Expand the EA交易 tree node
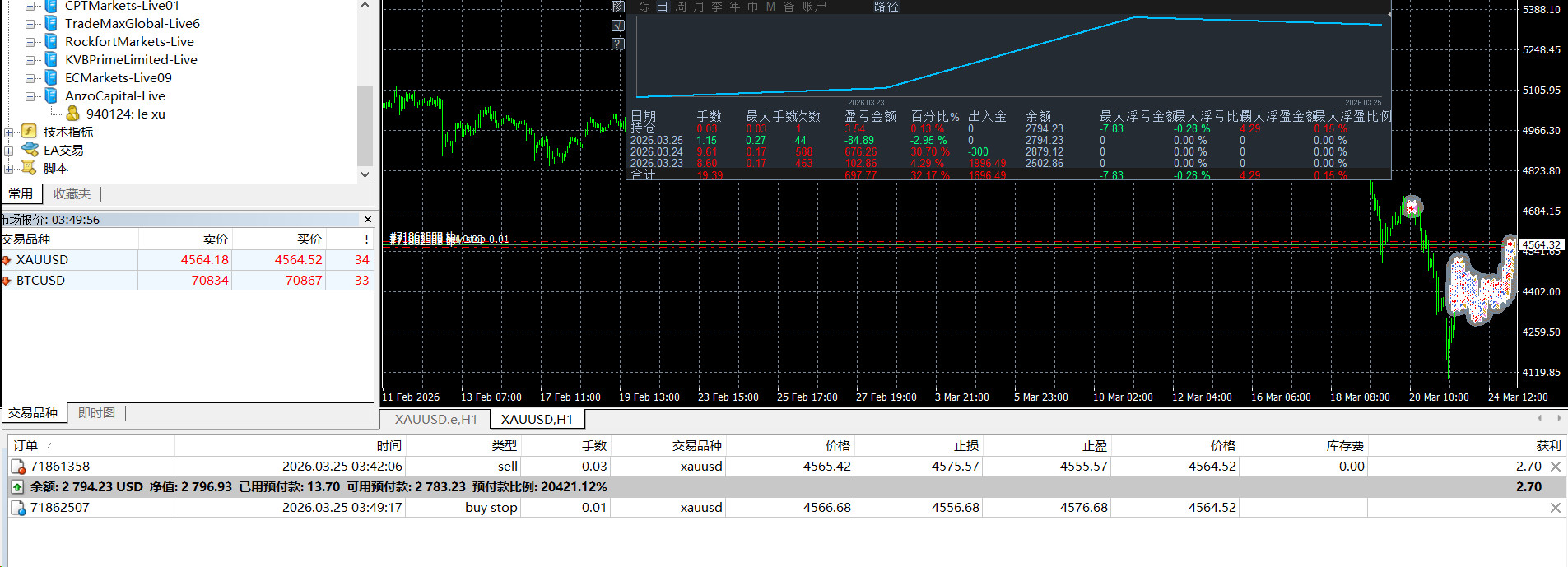The width and height of the screenshot is (1568, 567). tap(8, 151)
